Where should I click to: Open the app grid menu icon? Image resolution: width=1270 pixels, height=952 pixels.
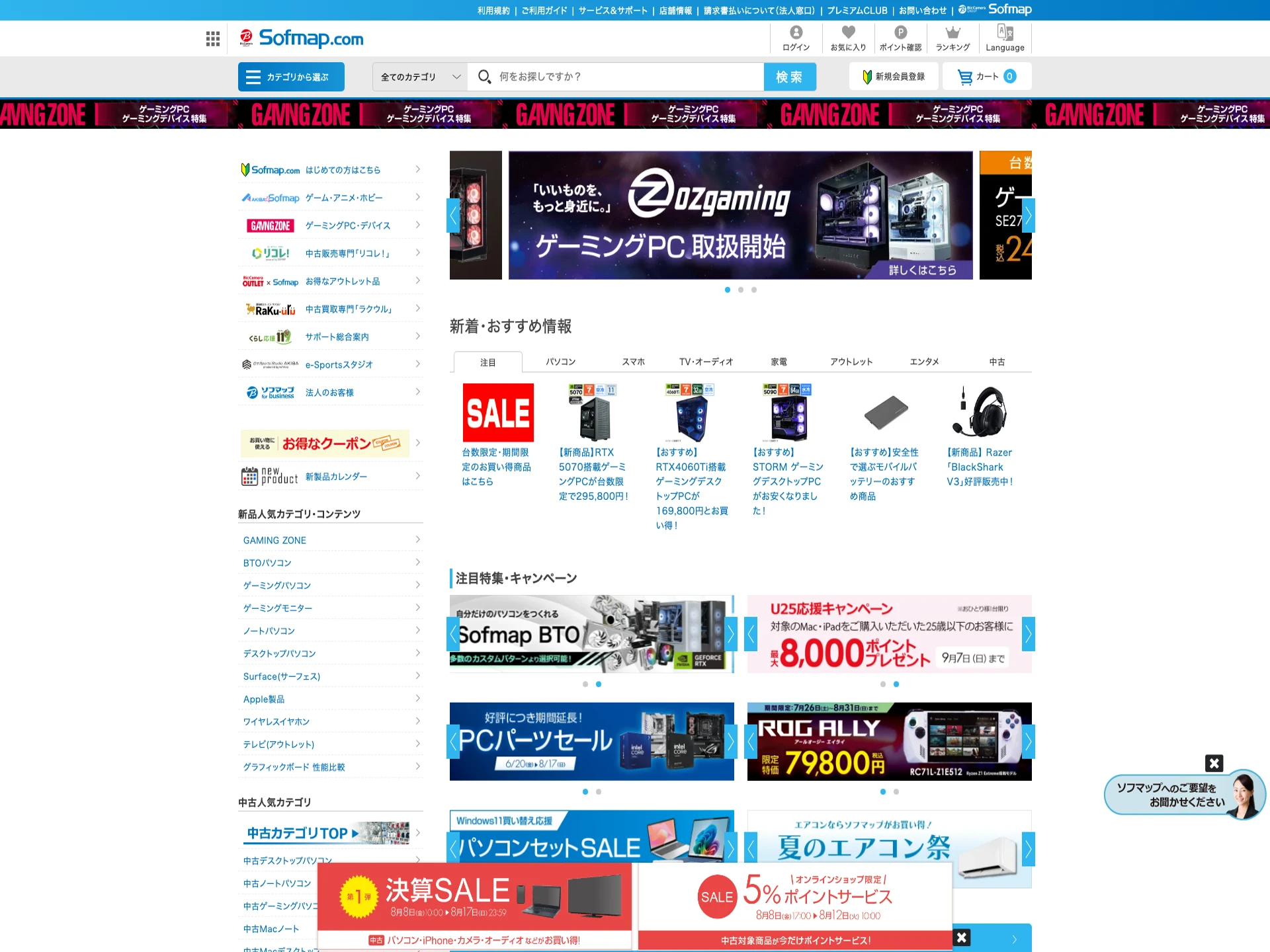point(212,39)
